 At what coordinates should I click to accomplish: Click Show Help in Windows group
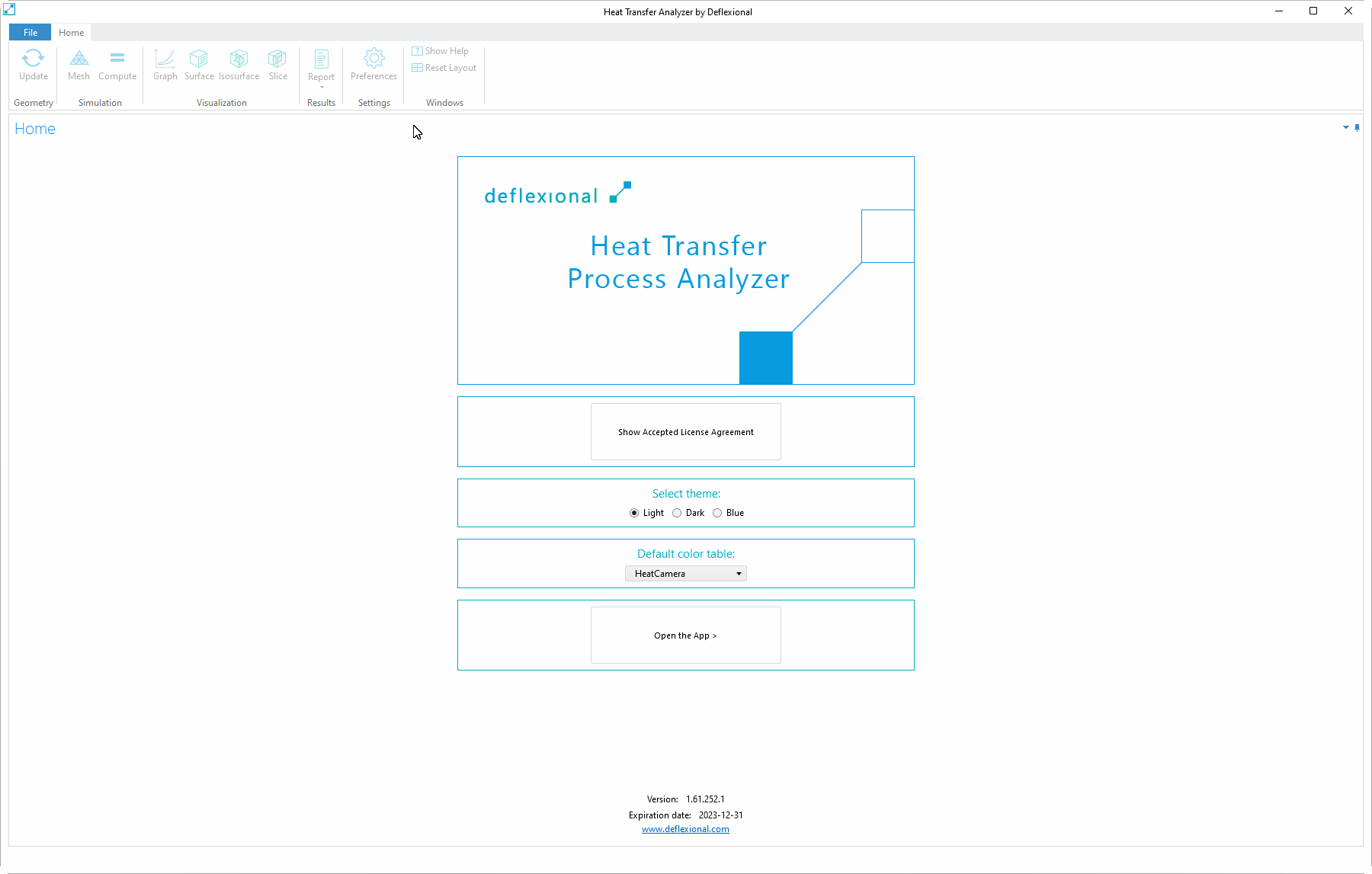[x=441, y=51]
